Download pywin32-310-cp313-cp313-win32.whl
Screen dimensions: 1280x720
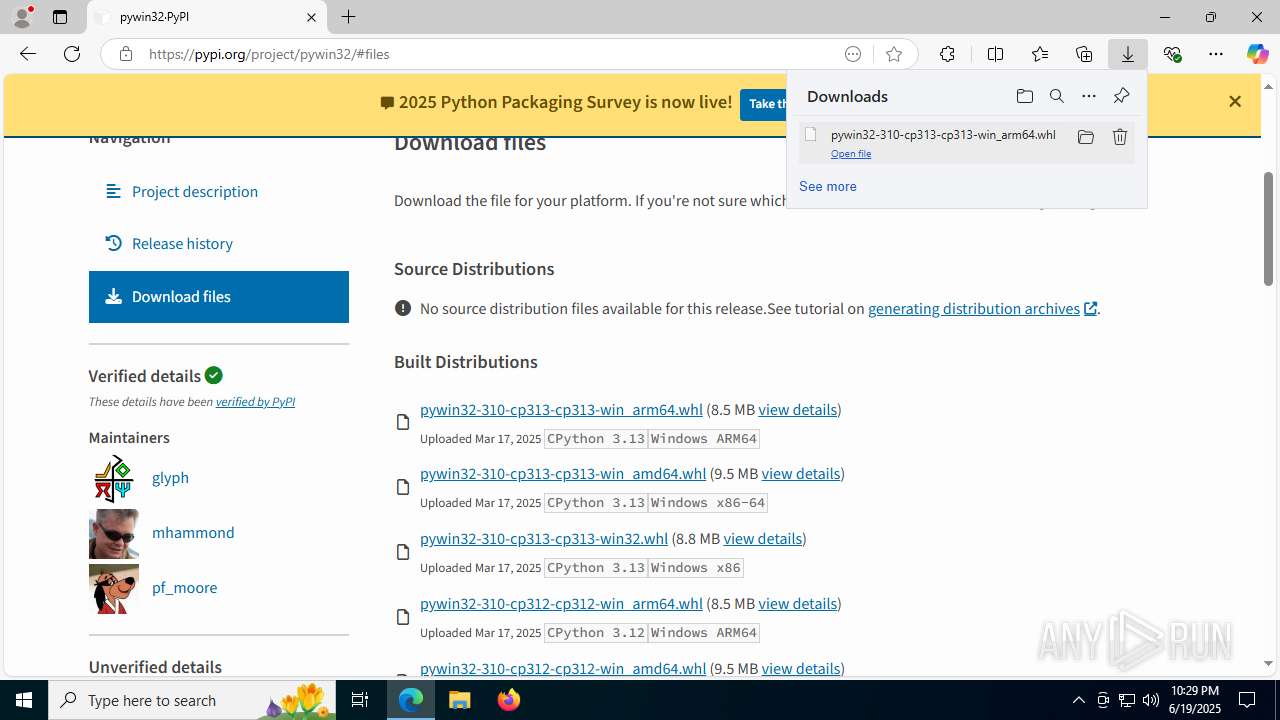(x=544, y=538)
